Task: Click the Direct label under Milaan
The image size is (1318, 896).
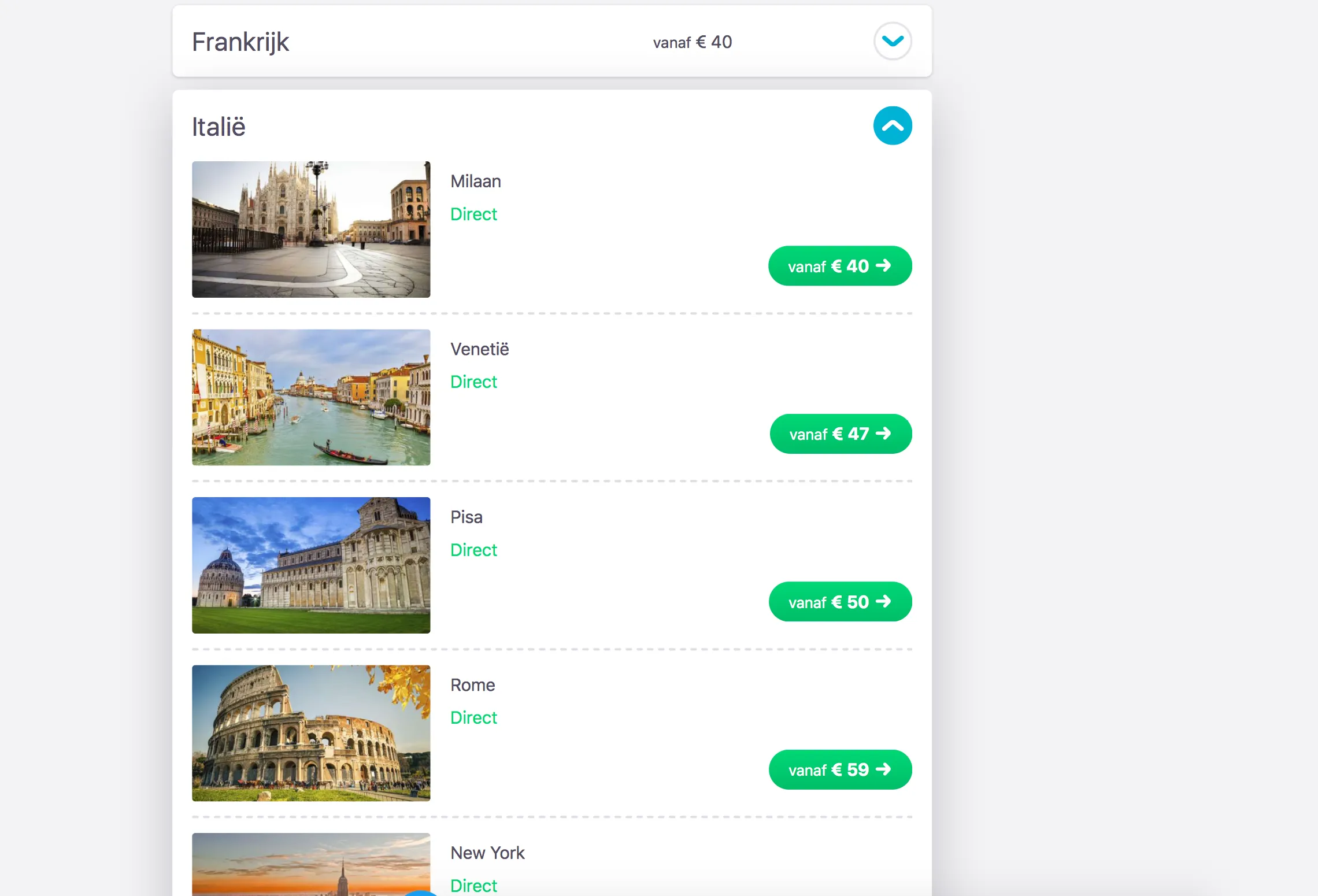Action: tap(473, 214)
